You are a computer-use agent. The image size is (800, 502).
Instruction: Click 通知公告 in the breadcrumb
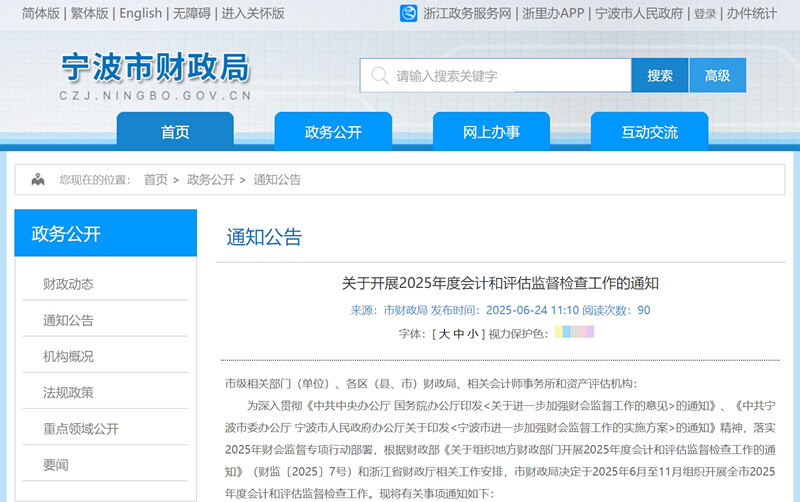277,180
